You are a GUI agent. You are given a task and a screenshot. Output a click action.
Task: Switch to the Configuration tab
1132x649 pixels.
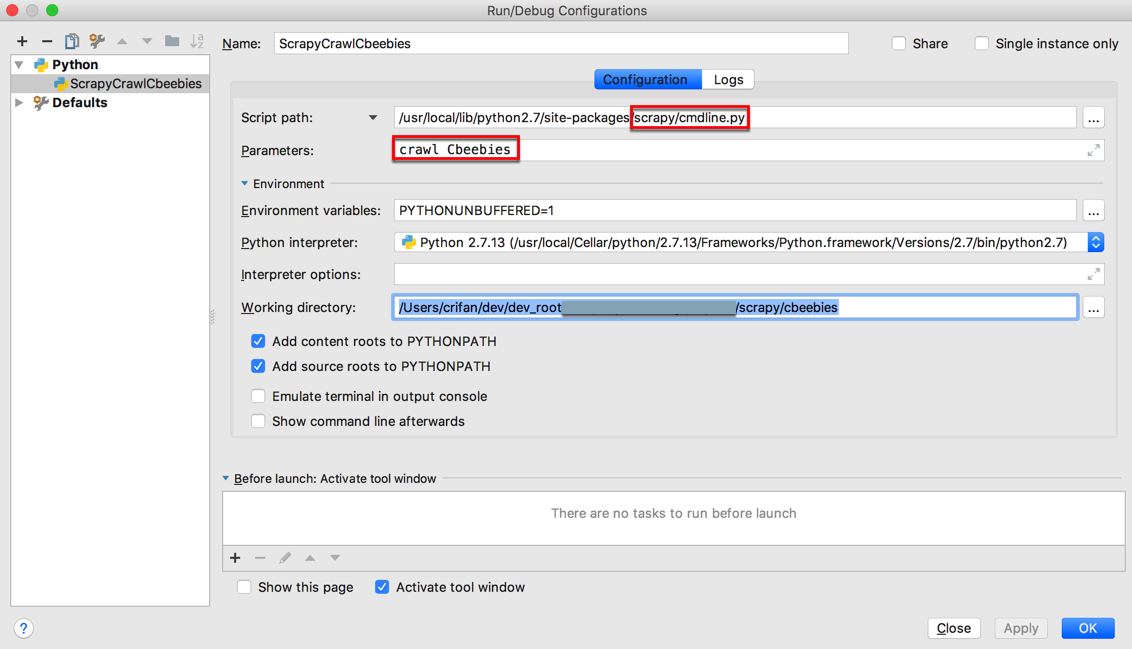pyautogui.click(x=648, y=79)
